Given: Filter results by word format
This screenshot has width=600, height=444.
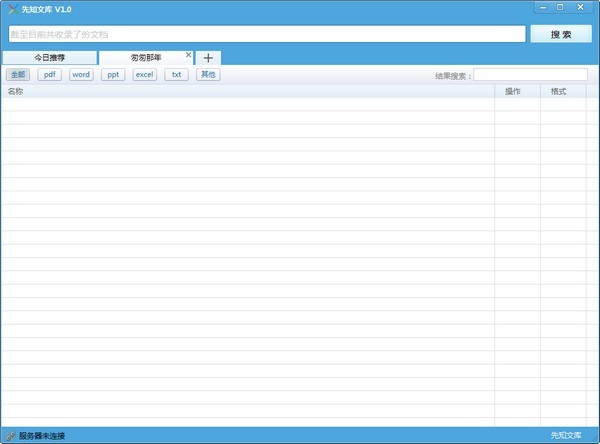Looking at the screenshot, I should click(x=81, y=75).
